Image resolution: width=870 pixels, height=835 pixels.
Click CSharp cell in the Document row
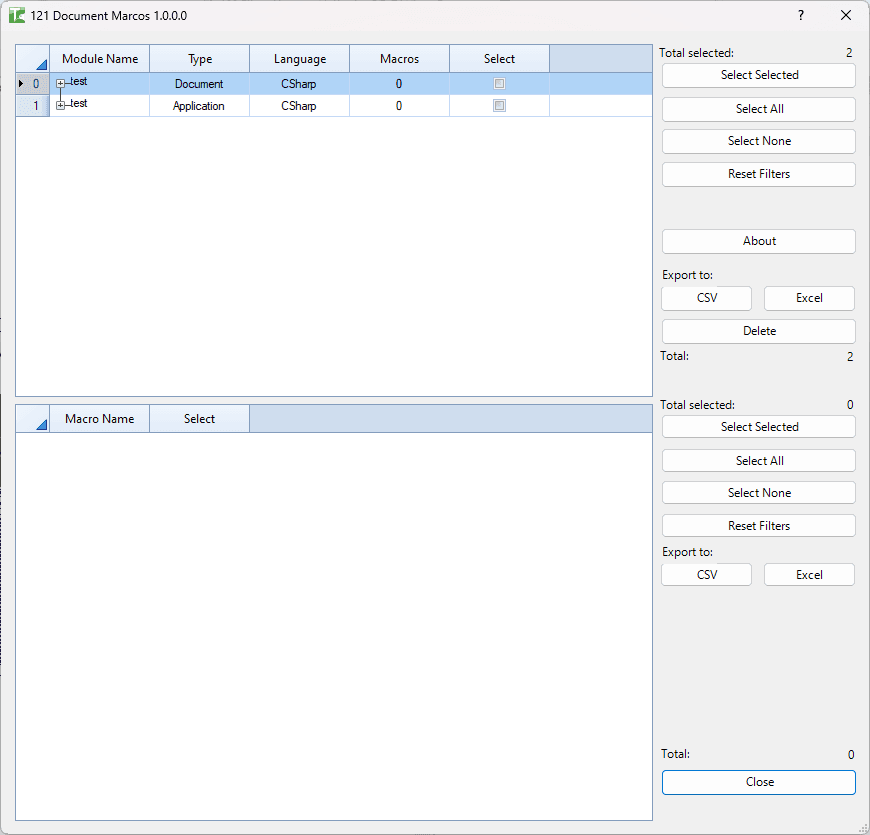(300, 84)
